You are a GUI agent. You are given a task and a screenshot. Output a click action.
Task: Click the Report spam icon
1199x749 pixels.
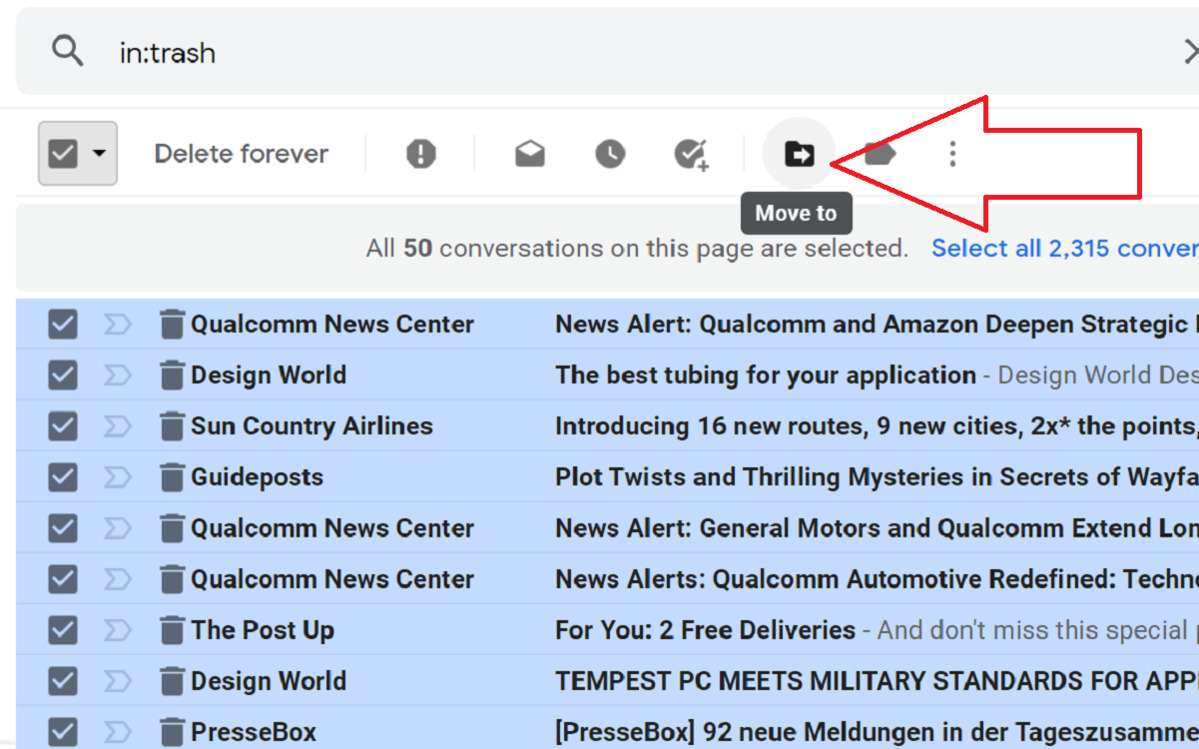[x=421, y=154]
